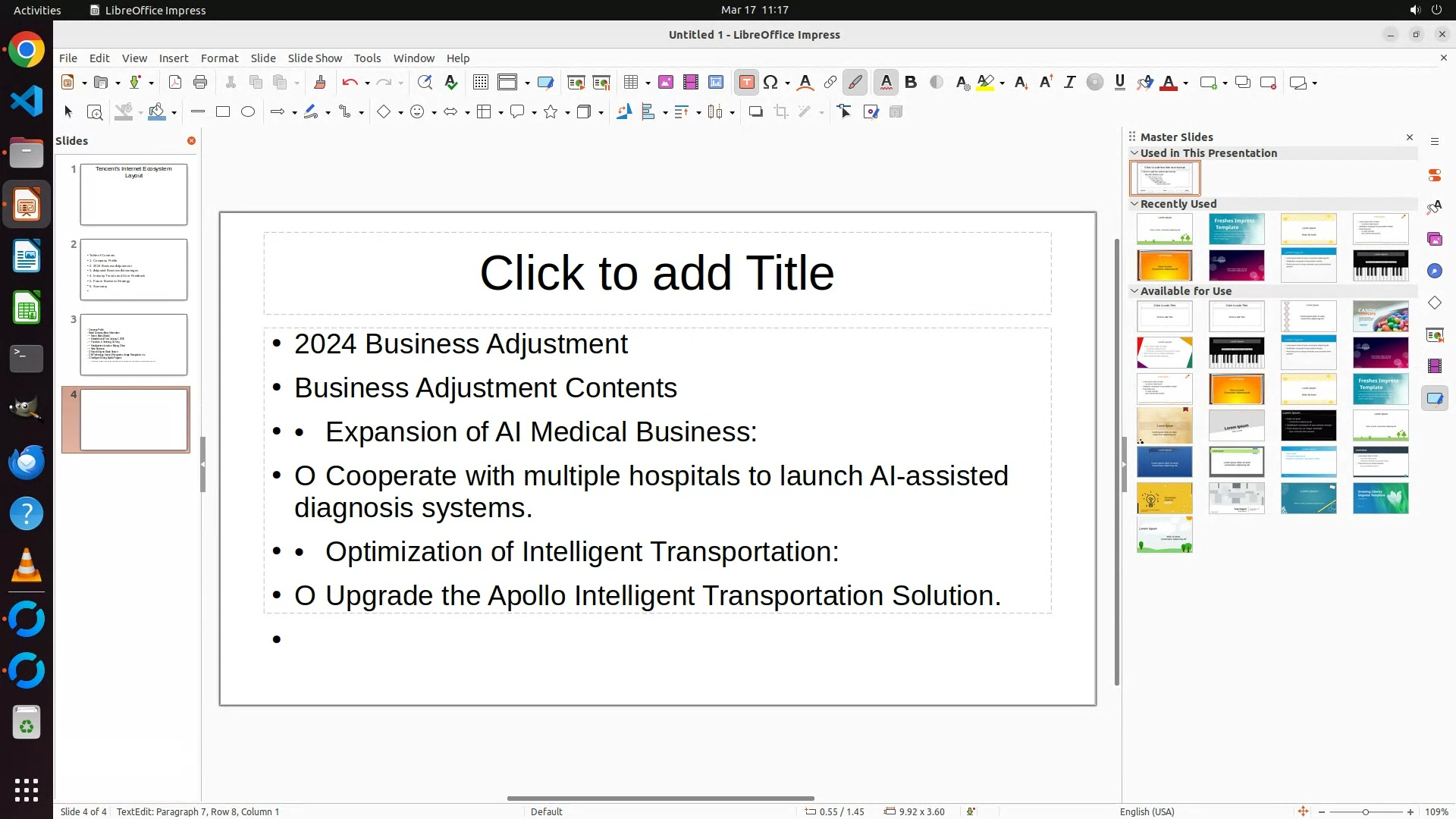Open the font color dropdown arrow
1456x819 pixels.
point(1185,83)
